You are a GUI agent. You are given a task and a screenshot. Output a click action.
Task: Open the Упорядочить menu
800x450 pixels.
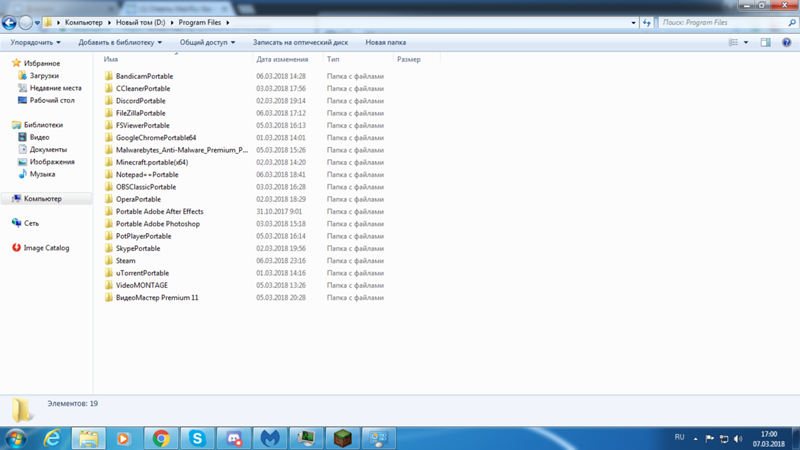35,42
